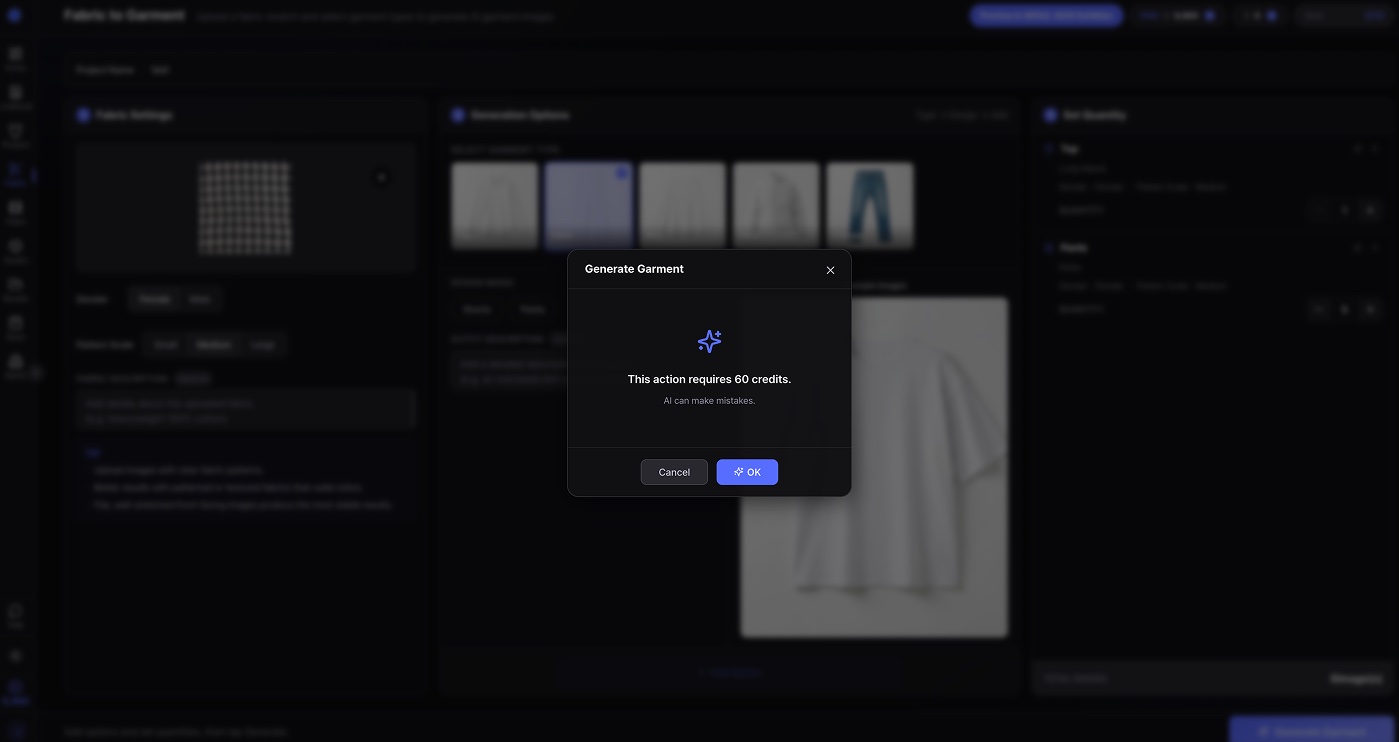Viewport: 1399px width, 742px height.
Task: Click the 'Generate Garment' dialog title
Action: [634, 269]
